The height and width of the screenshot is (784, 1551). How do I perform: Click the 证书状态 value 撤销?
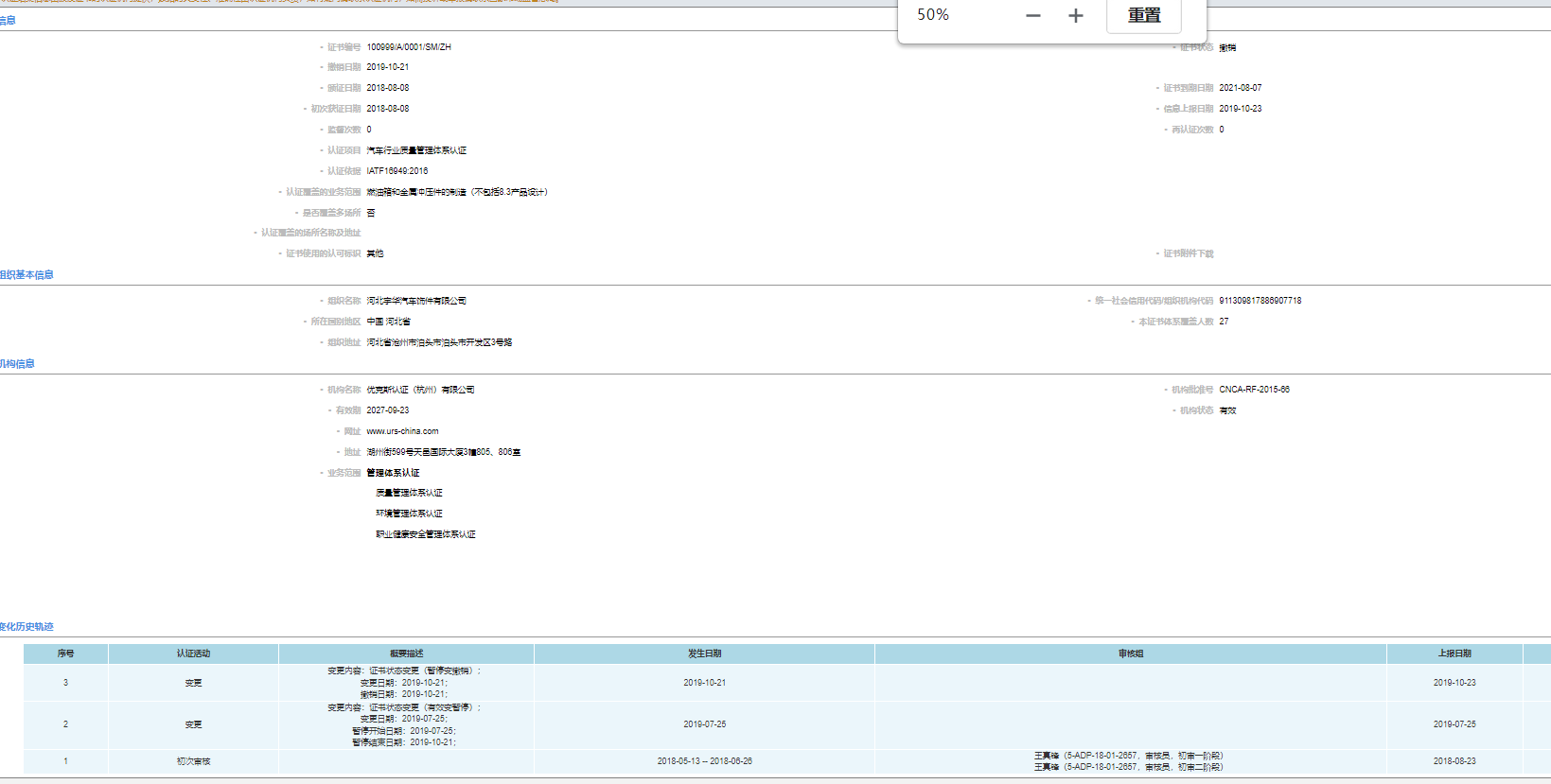pyautogui.click(x=1227, y=47)
